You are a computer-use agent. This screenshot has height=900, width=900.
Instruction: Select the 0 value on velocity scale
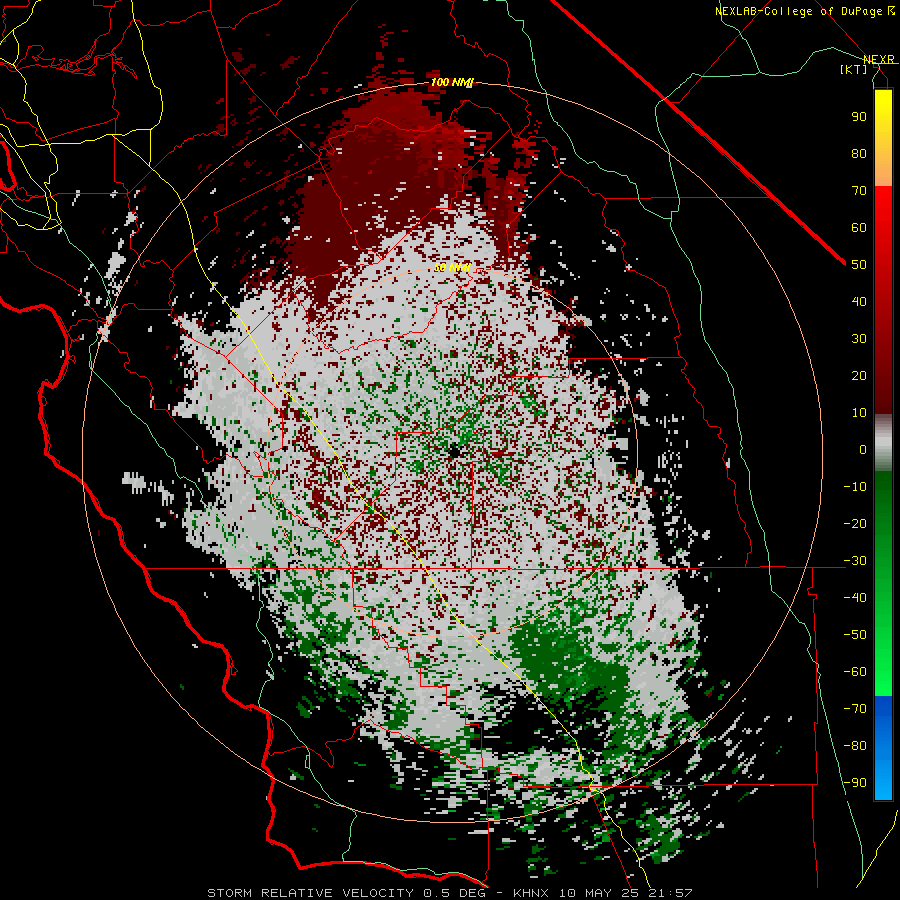[863, 449]
